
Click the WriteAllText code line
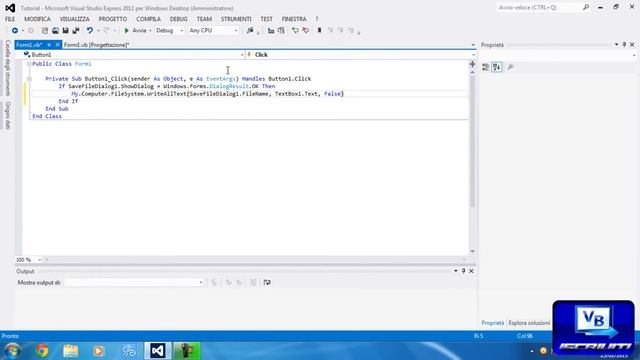tap(208, 94)
